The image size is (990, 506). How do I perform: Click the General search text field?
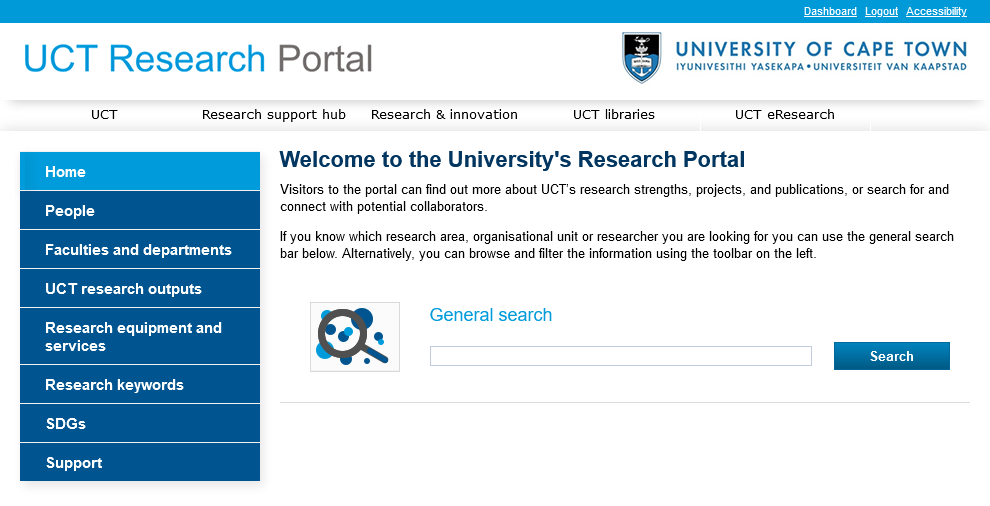point(620,356)
